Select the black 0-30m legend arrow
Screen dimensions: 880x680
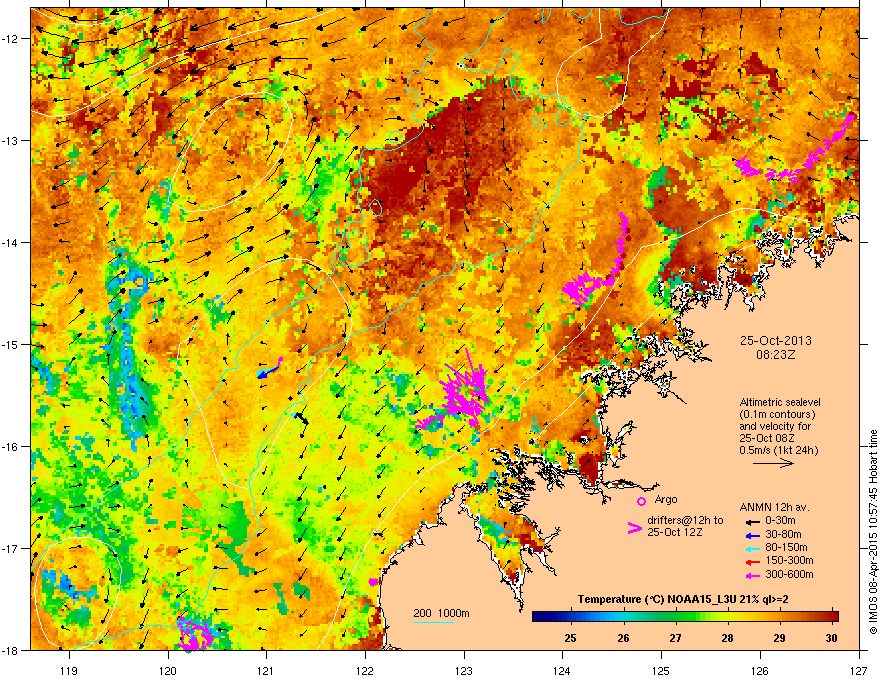point(752,521)
